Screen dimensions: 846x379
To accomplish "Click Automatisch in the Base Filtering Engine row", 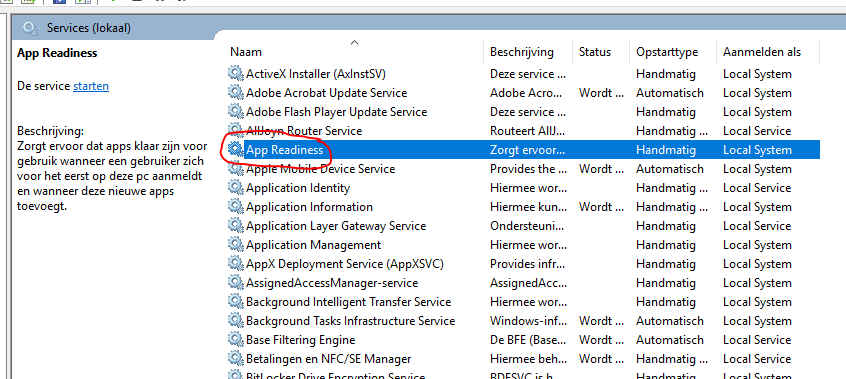I will coord(670,340).
